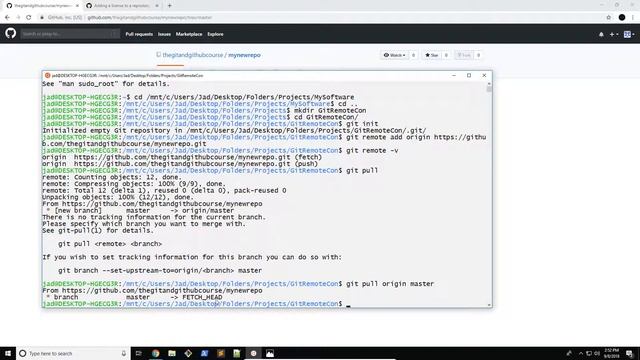The height and width of the screenshot is (360, 640).
Task: Open the thegitandgithubcourse owner link
Action: click(193, 55)
